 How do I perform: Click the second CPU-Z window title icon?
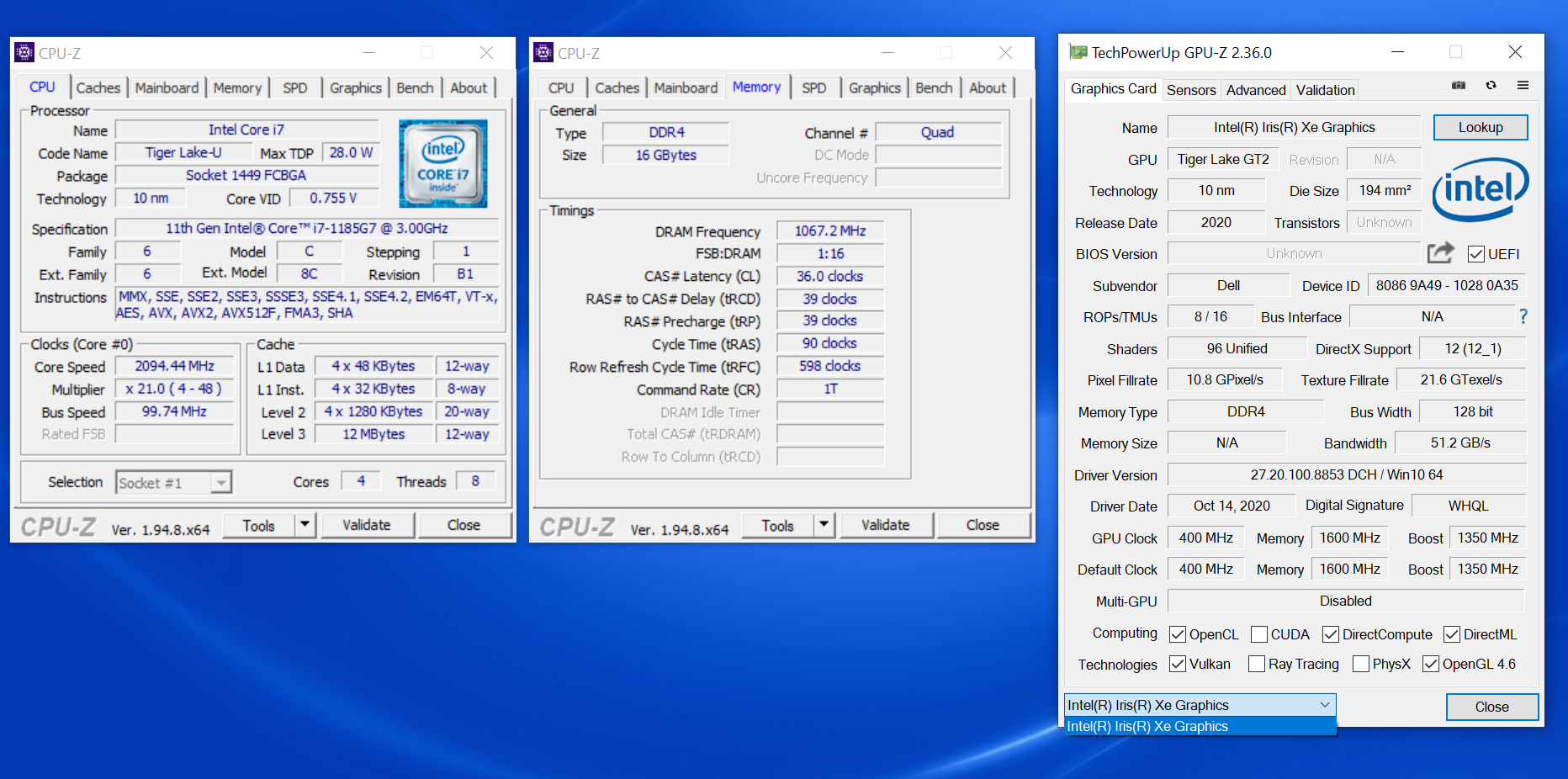[543, 53]
